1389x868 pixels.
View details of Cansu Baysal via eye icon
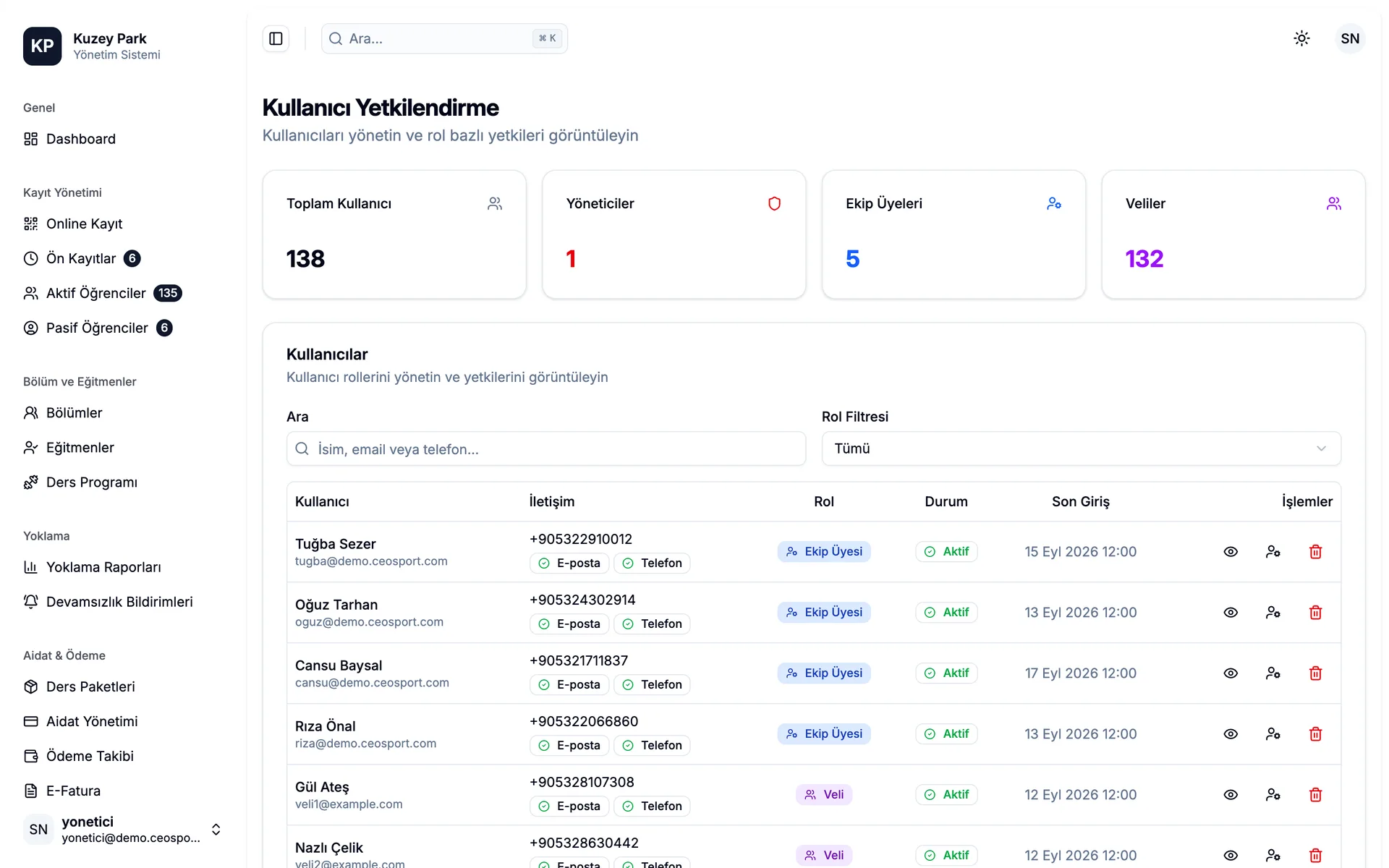(1231, 673)
